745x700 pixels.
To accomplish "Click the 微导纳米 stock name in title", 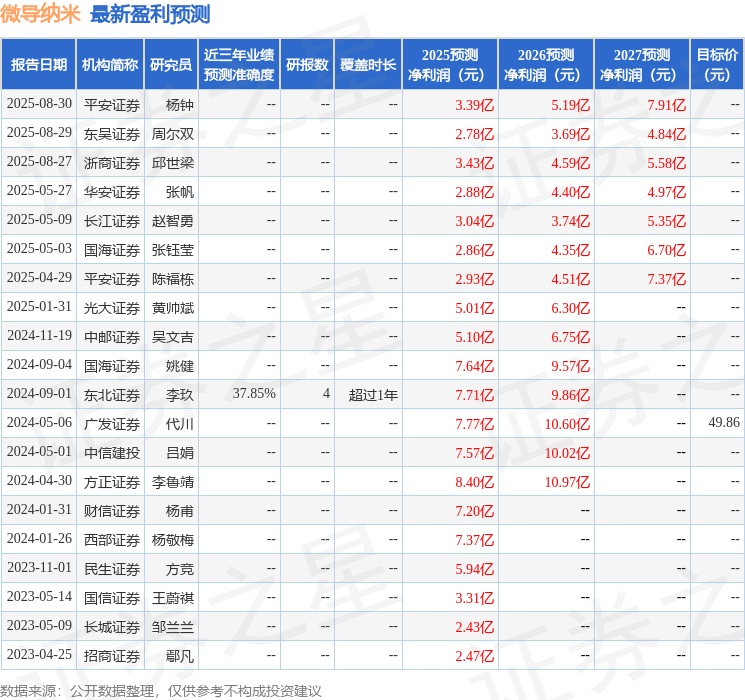I will 41,14.
